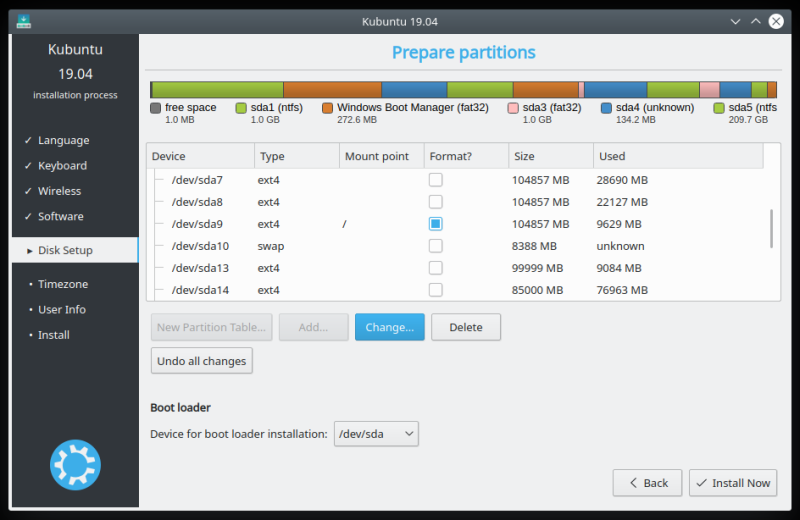Click the Change... button

point(390,327)
